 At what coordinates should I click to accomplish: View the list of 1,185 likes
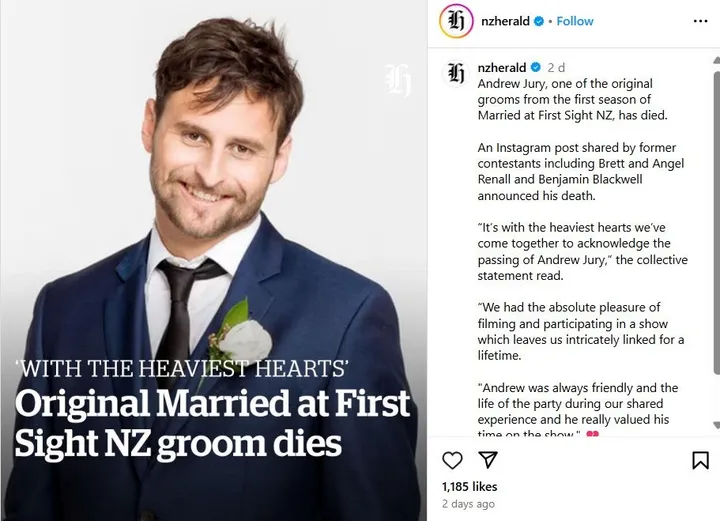[469, 486]
